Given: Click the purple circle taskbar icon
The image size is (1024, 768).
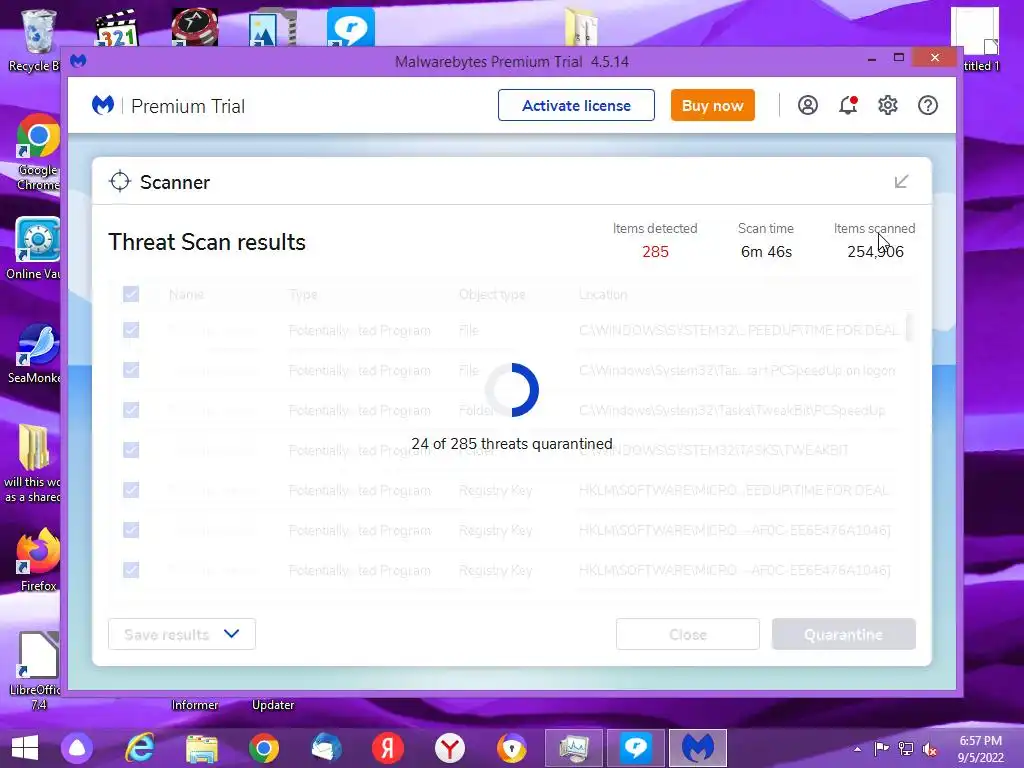Looking at the screenshot, I should tap(77, 748).
